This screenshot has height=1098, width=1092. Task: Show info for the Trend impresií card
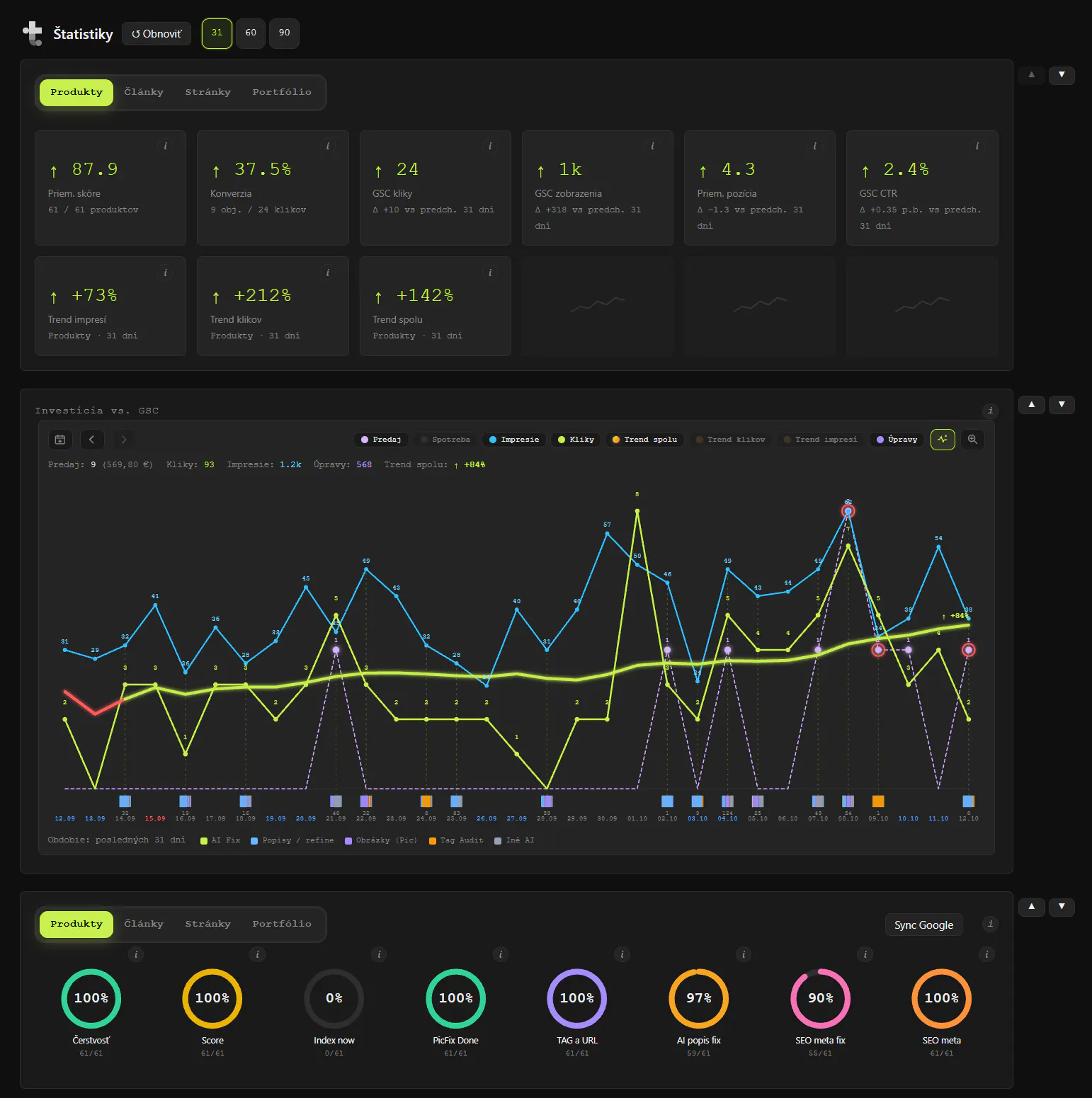tap(166, 273)
